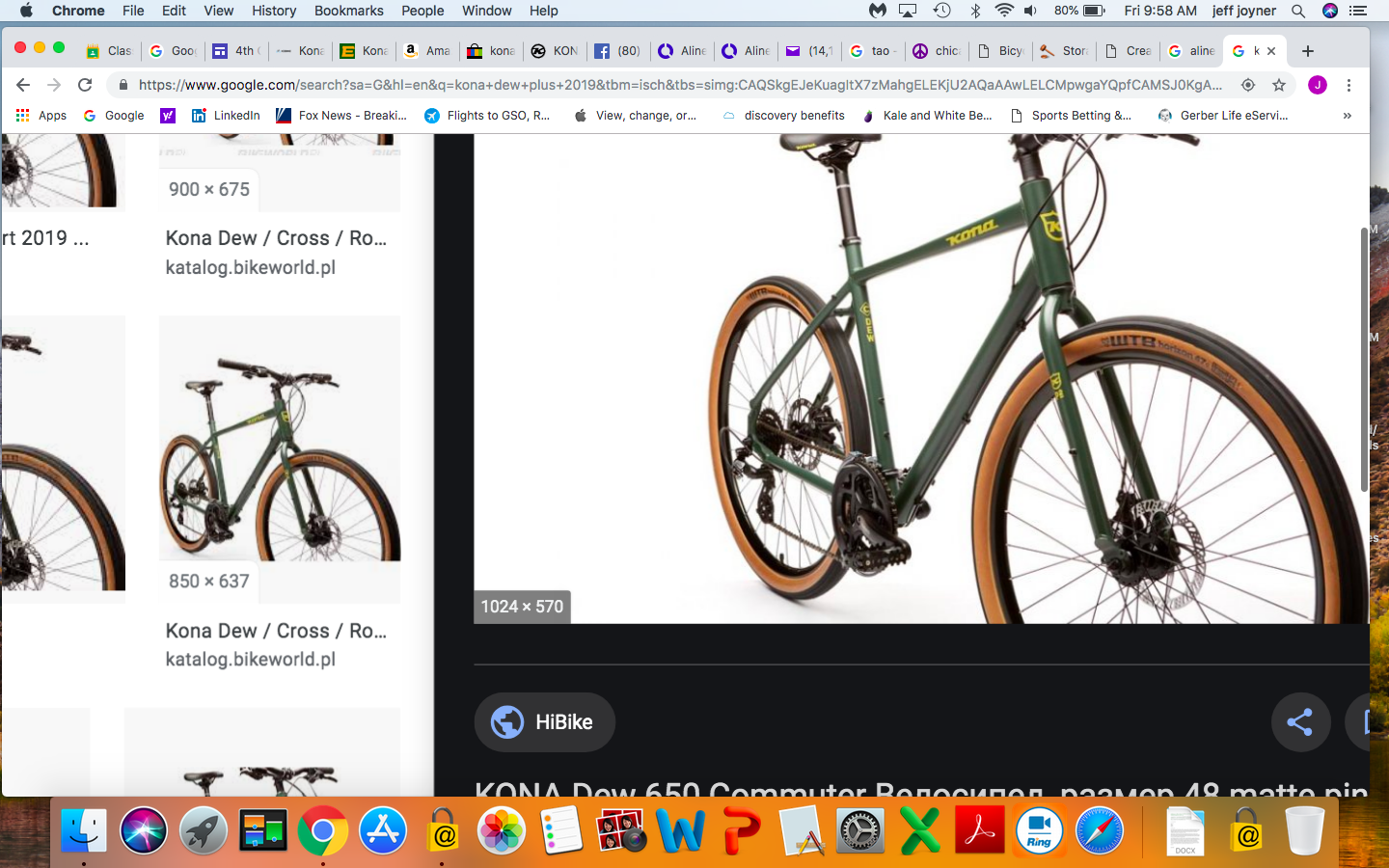This screenshot has width=1389, height=868.
Task: Open Microsoft PowerPoint in the Dock
Action: click(x=741, y=830)
